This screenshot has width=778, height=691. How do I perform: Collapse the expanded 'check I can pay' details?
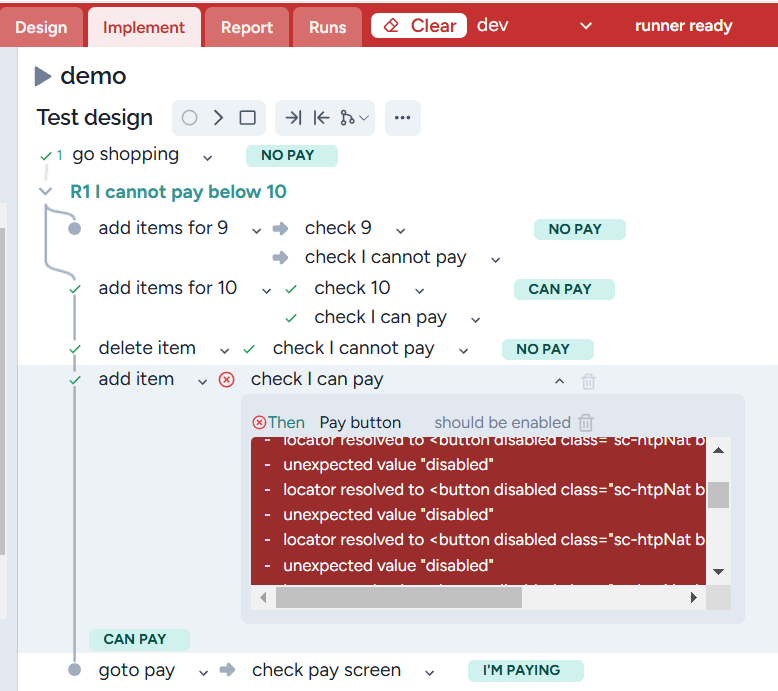[559, 381]
